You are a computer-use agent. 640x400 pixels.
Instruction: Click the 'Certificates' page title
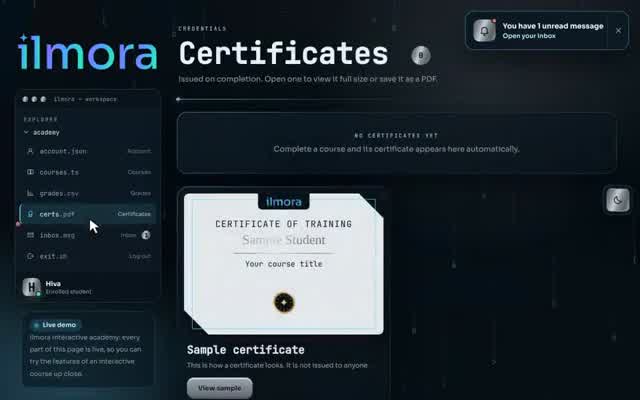284,53
